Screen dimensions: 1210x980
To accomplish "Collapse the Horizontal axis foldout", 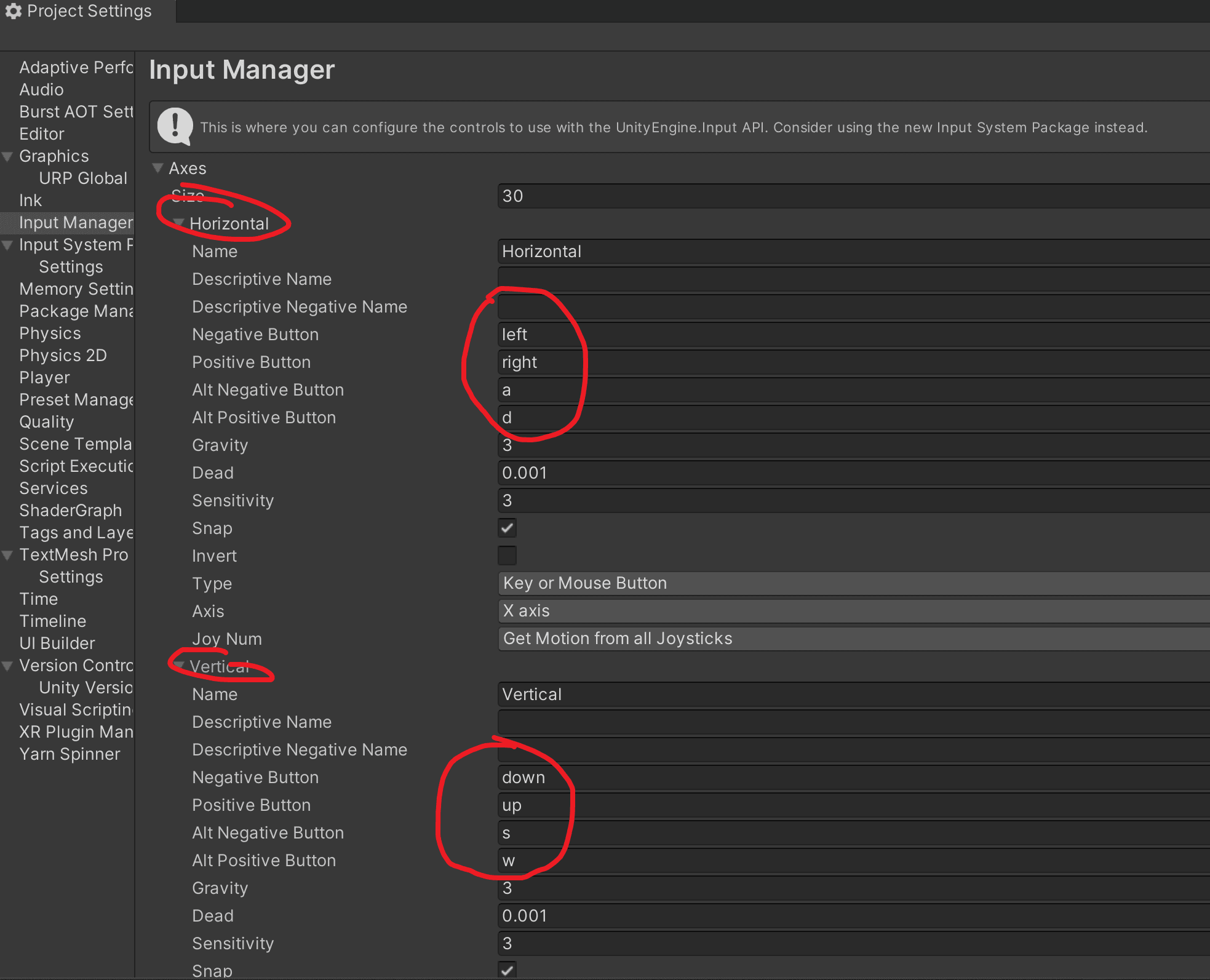I will 179,223.
